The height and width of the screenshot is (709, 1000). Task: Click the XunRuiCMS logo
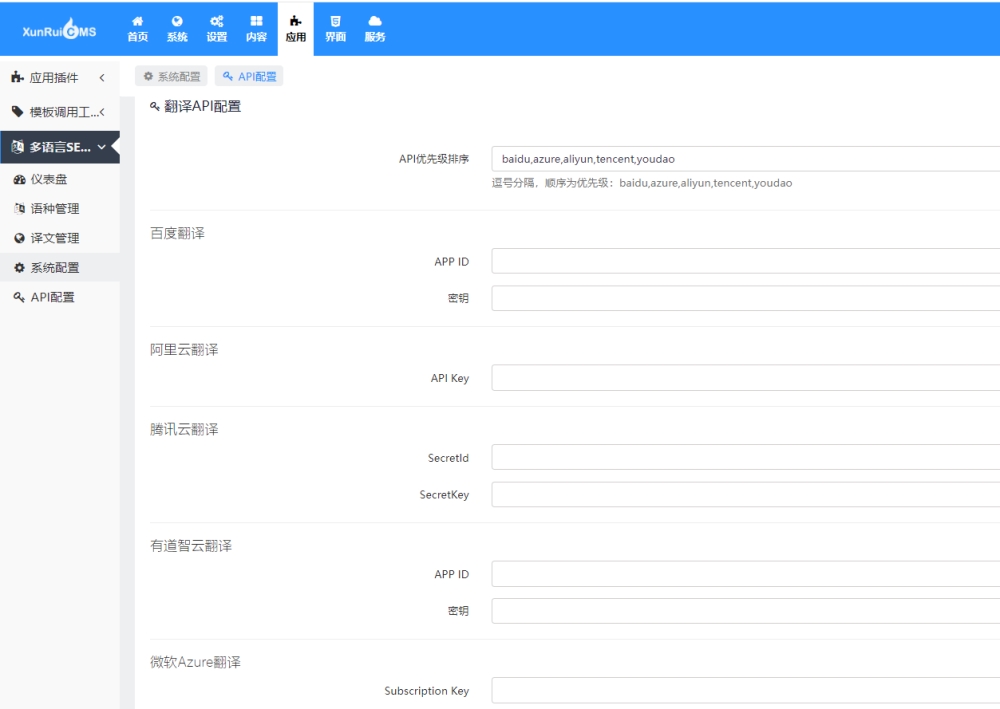(x=59, y=29)
